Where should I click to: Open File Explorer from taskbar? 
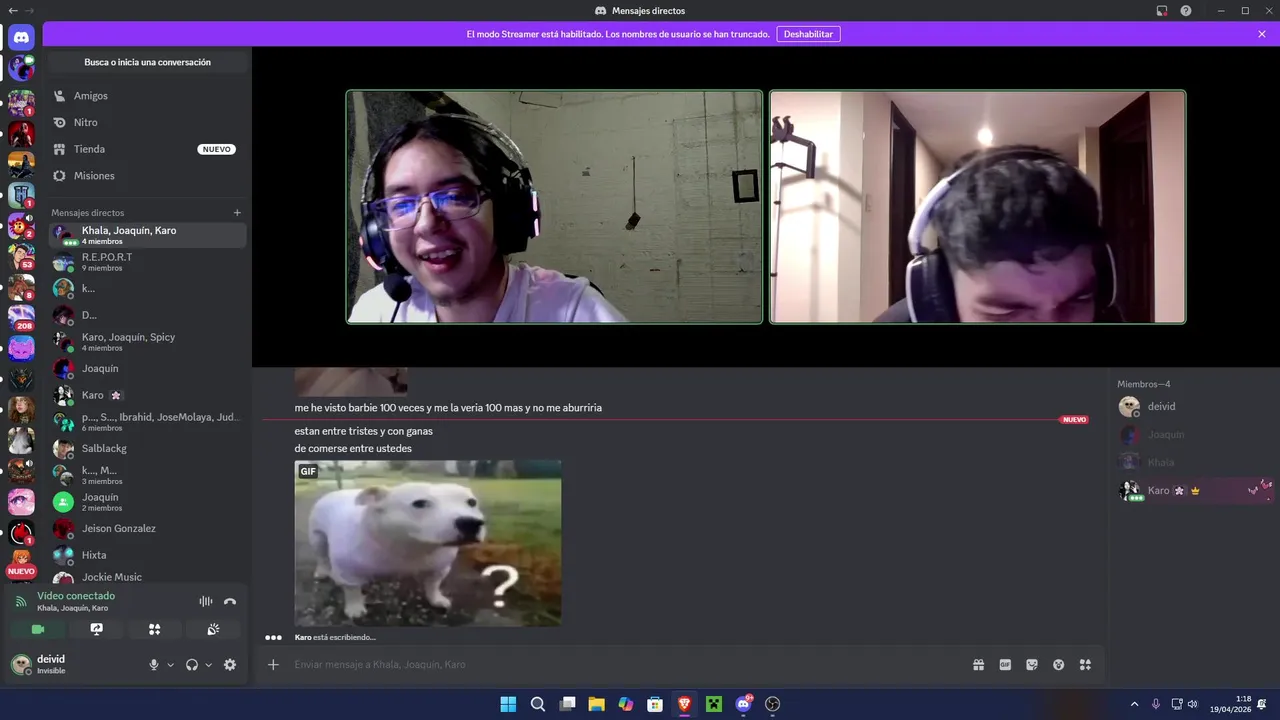(x=596, y=704)
